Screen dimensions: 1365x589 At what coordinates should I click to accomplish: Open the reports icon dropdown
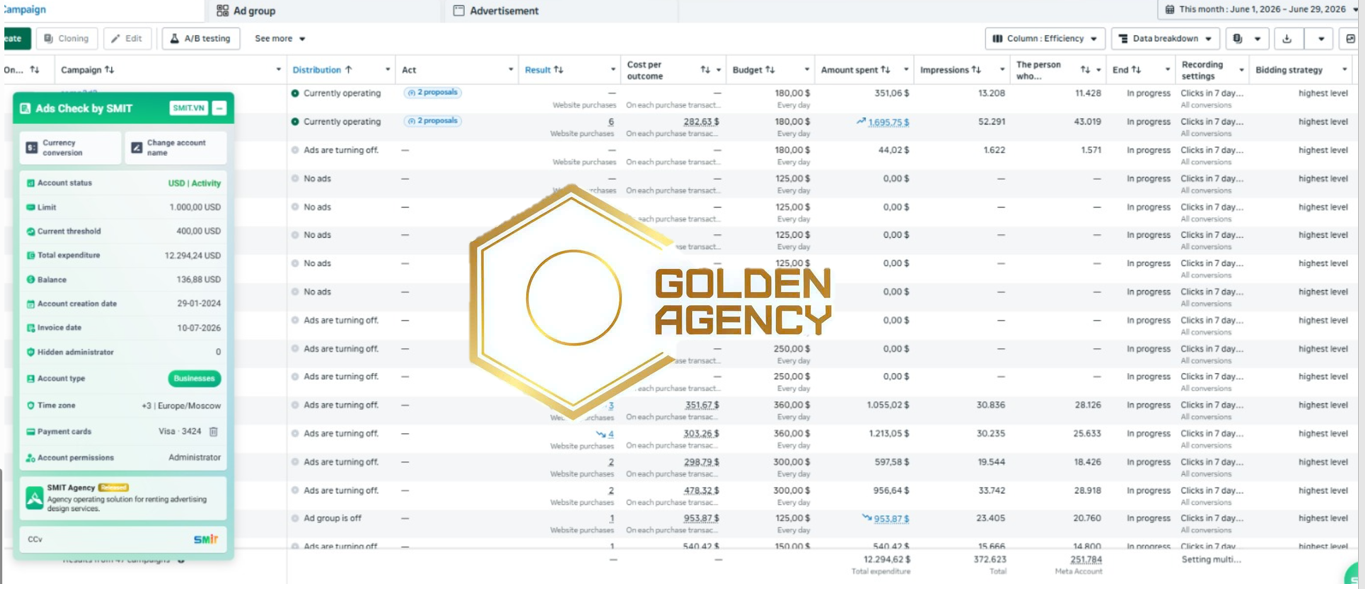coord(1246,39)
